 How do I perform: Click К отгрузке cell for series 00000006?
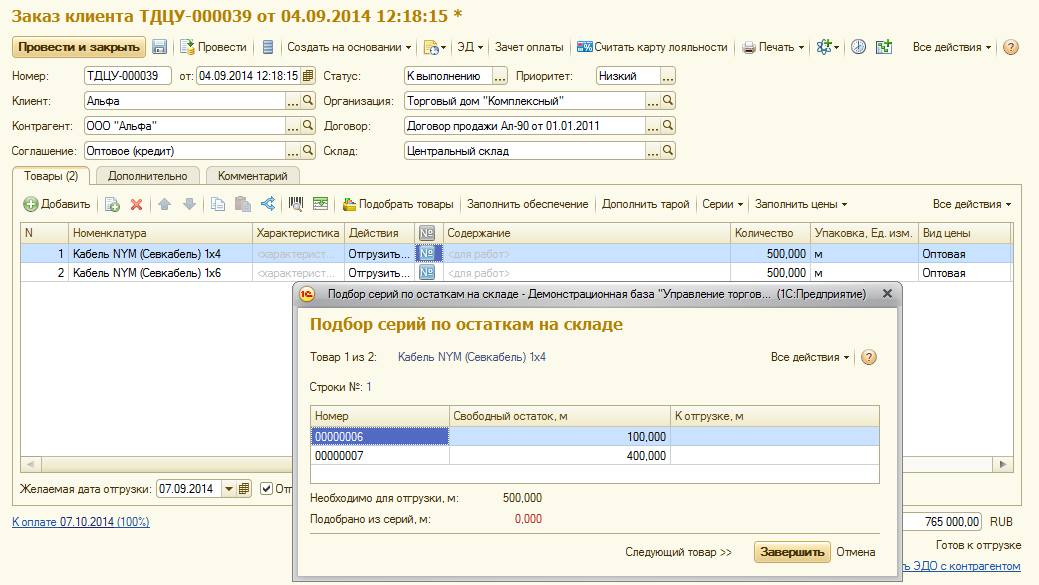tap(775, 437)
